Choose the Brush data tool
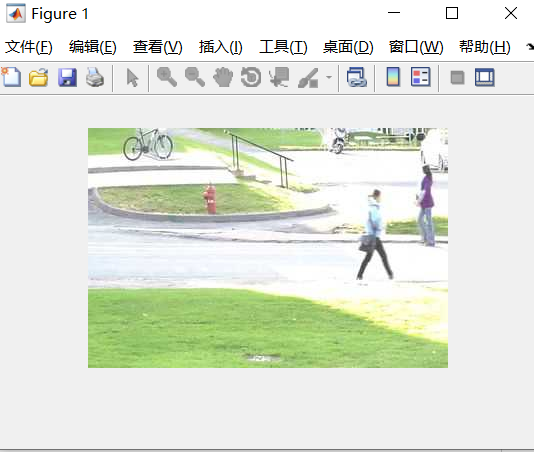This screenshot has height=452, width=534. click(x=309, y=78)
